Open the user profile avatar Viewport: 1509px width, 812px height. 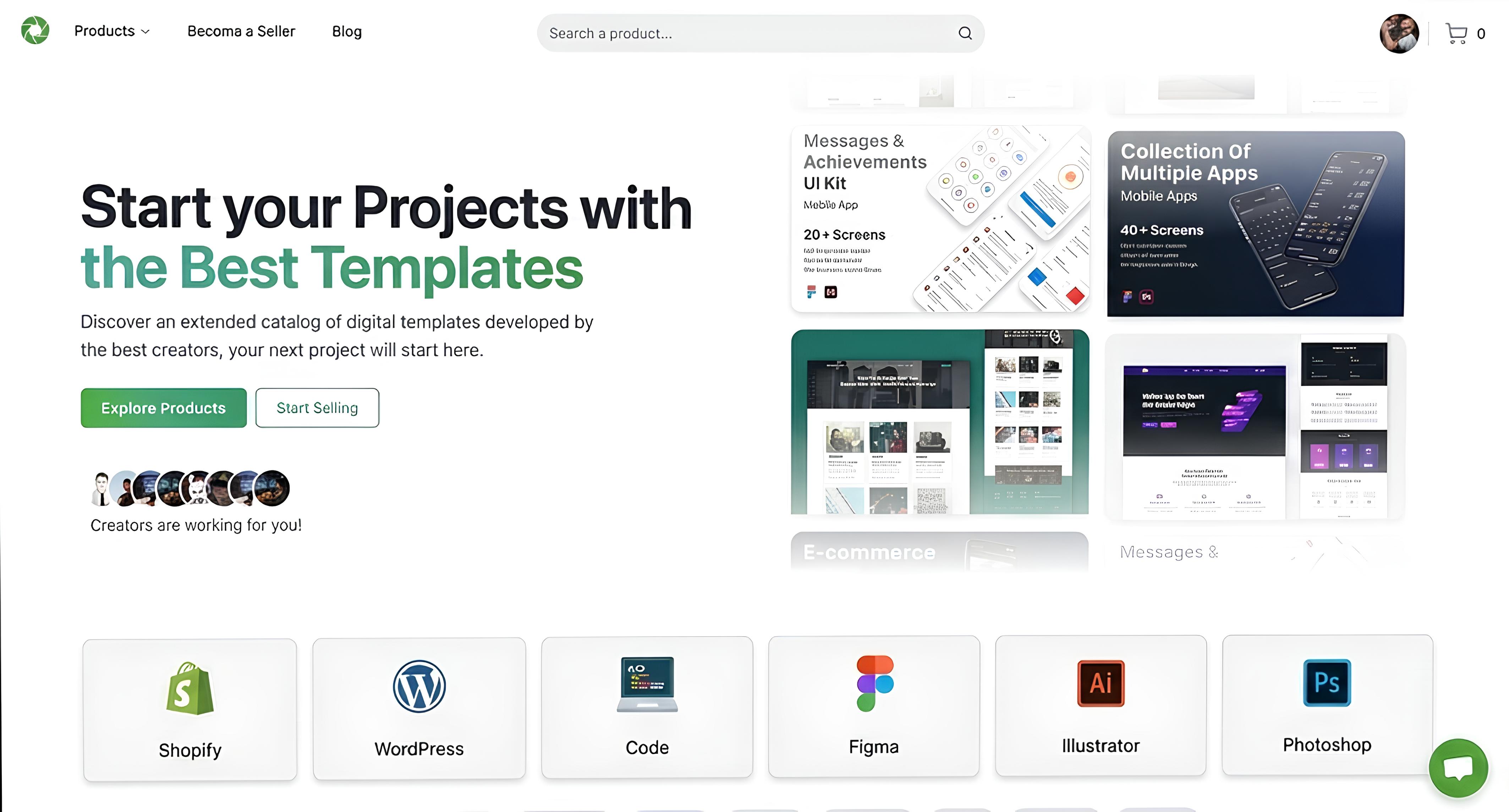[x=1399, y=33]
